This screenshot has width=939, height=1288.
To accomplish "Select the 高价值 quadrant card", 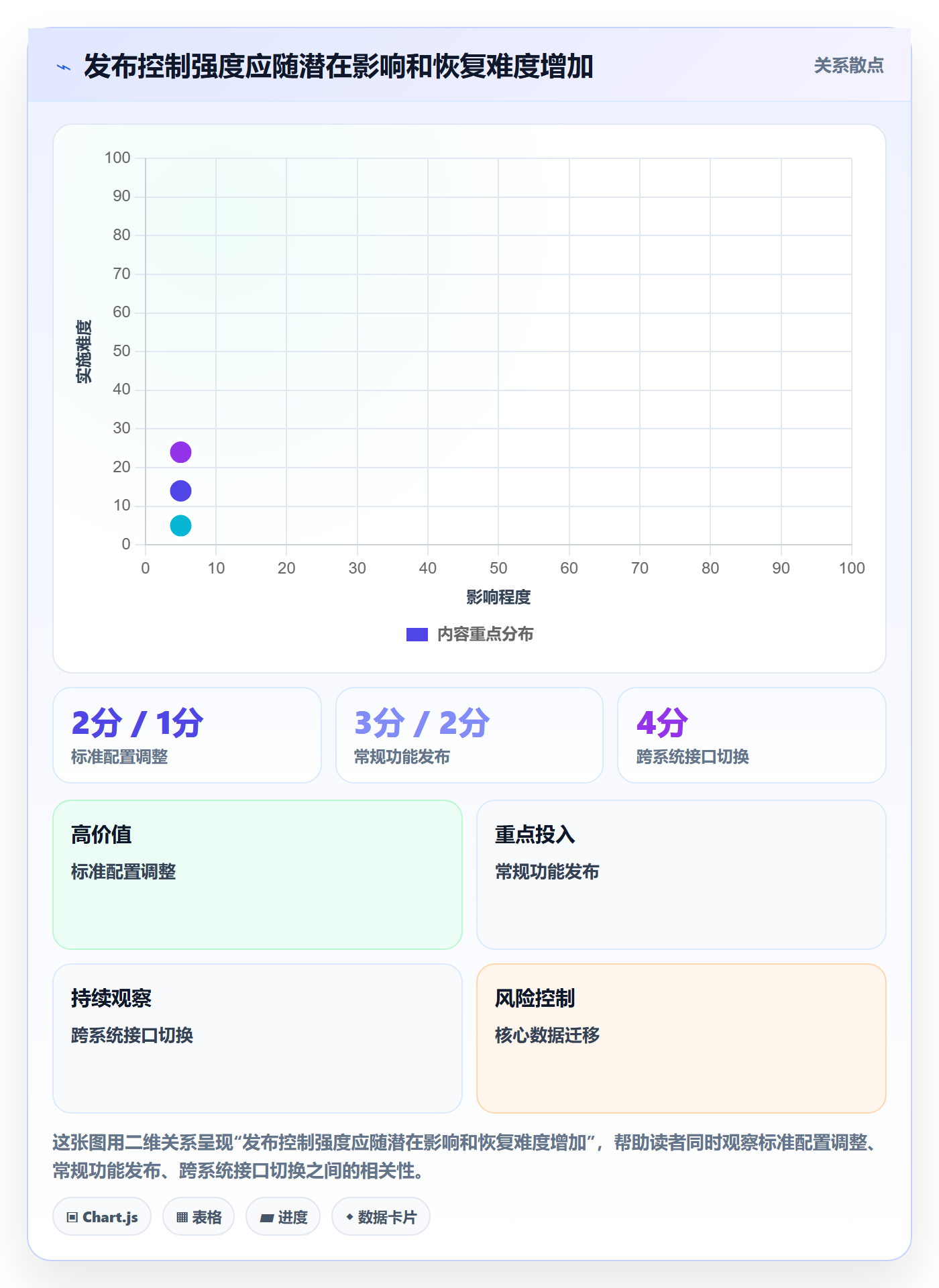I will pos(258,875).
